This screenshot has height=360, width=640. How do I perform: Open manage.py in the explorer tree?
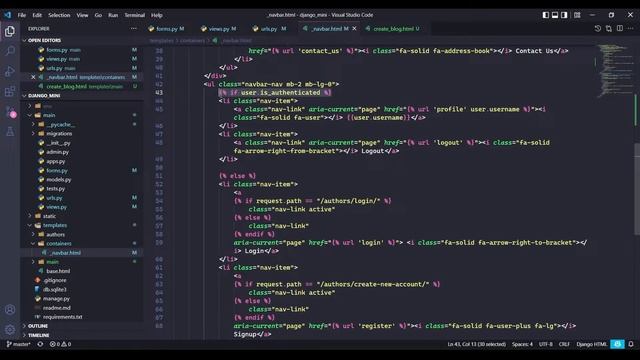tap(56, 299)
